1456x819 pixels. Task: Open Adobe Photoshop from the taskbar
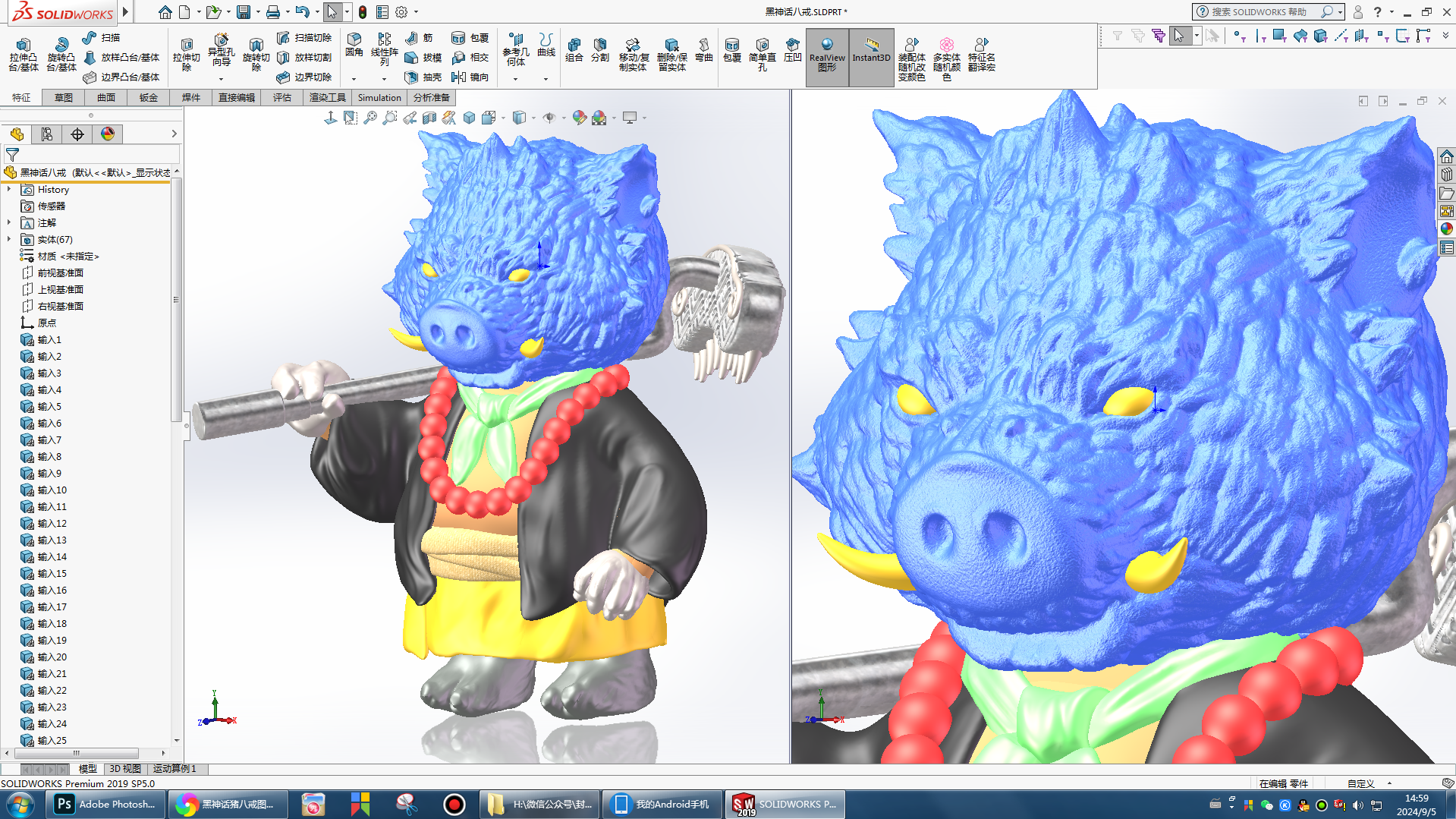point(107,805)
